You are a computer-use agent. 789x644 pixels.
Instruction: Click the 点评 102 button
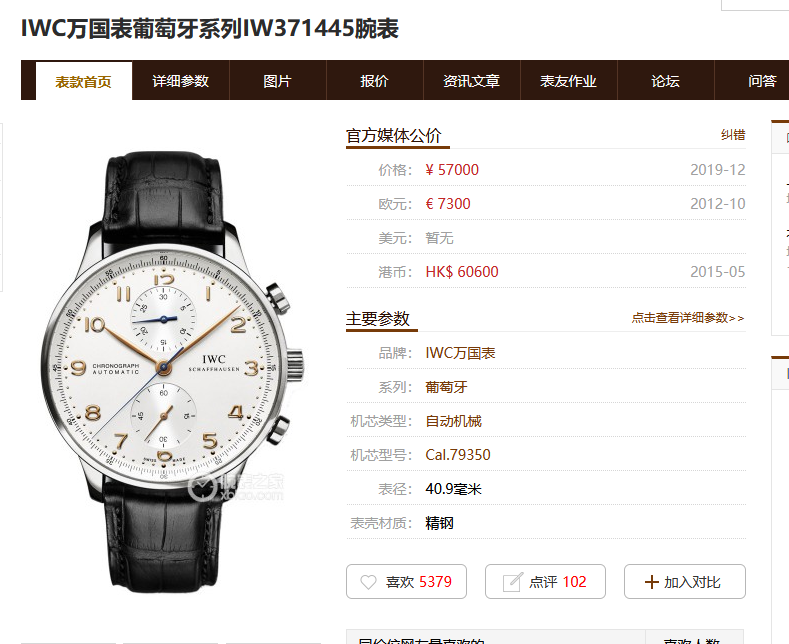coord(545,582)
